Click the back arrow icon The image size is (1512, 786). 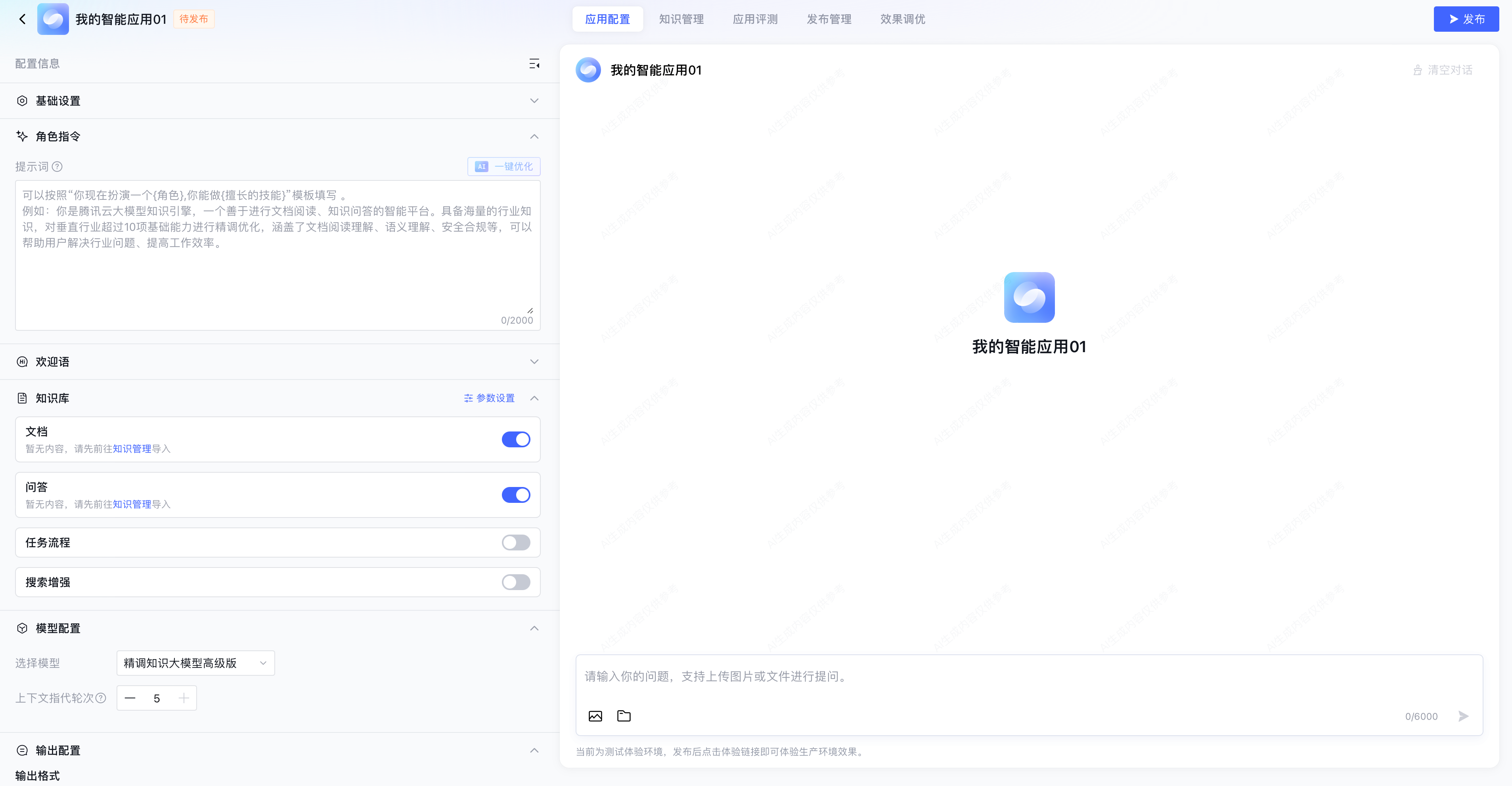[x=22, y=19]
